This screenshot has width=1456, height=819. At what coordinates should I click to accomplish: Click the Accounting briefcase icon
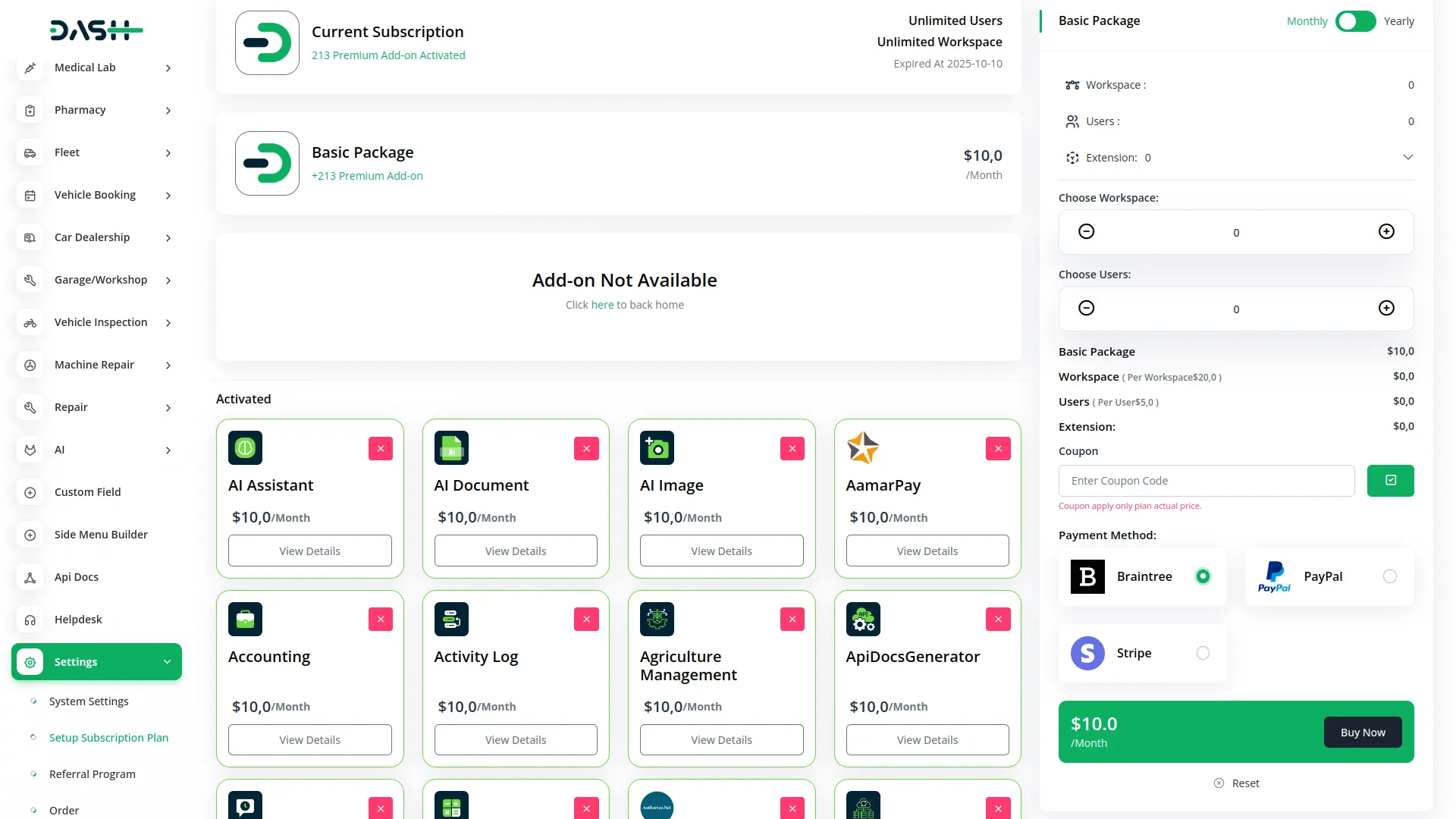tap(245, 619)
